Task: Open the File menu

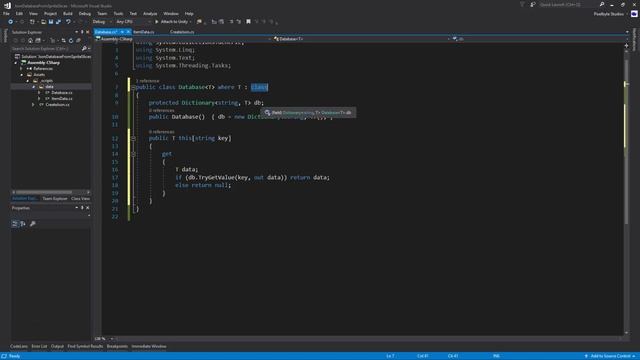Action: pos(6,13)
